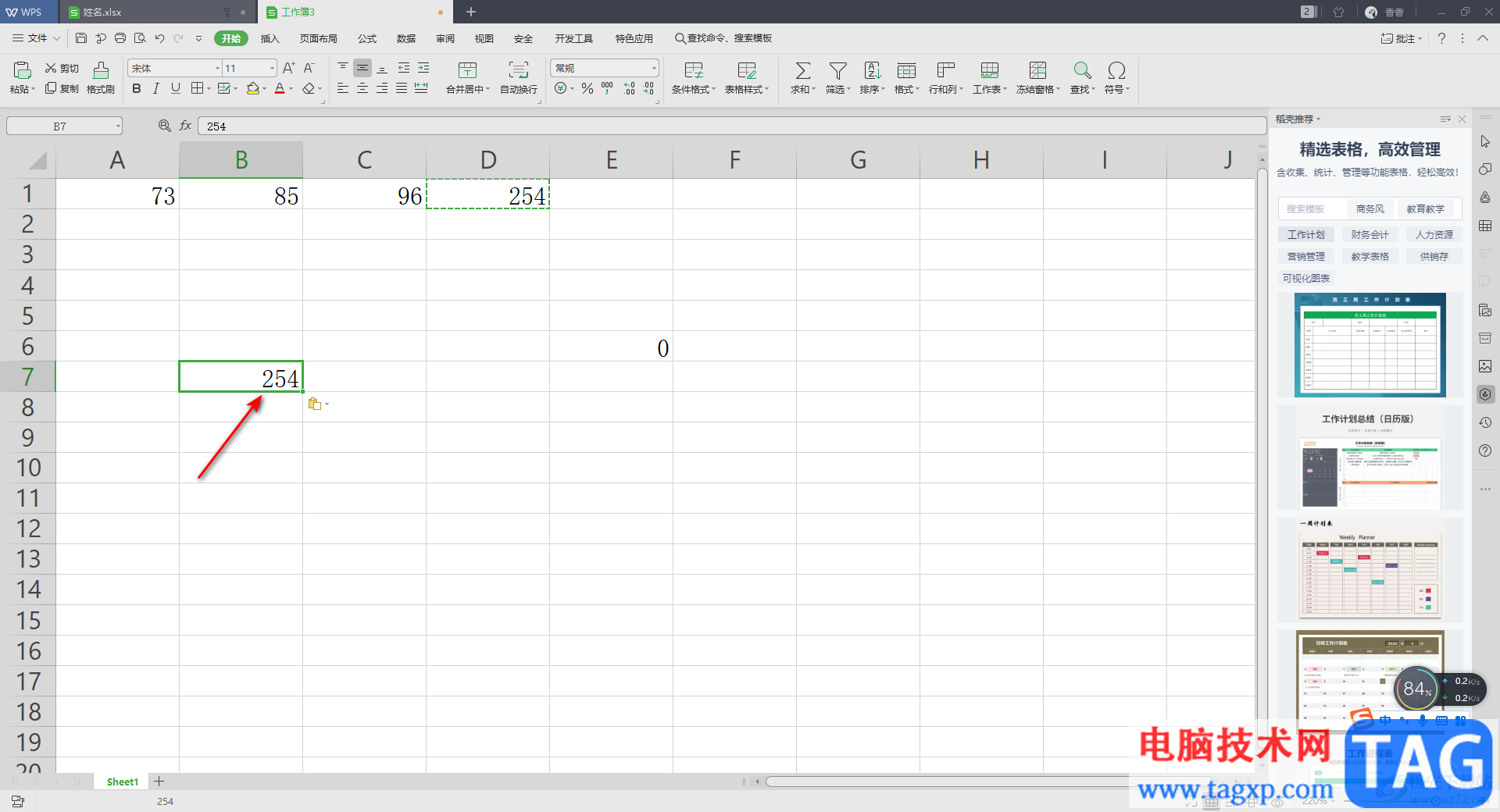
Task: Switch to the Formulas (公式) tab
Action: pyautogui.click(x=367, y=38)
